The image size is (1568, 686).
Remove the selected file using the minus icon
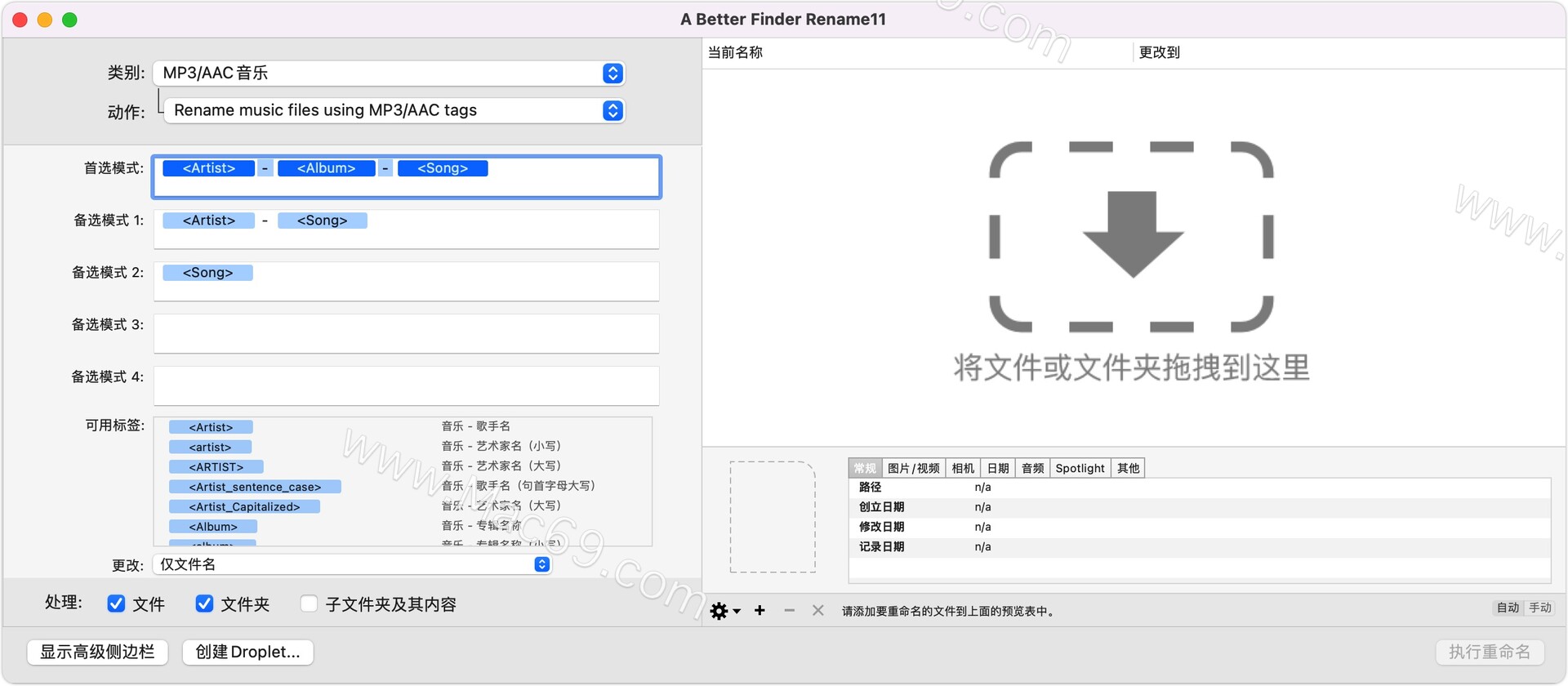tap(789, 610)
